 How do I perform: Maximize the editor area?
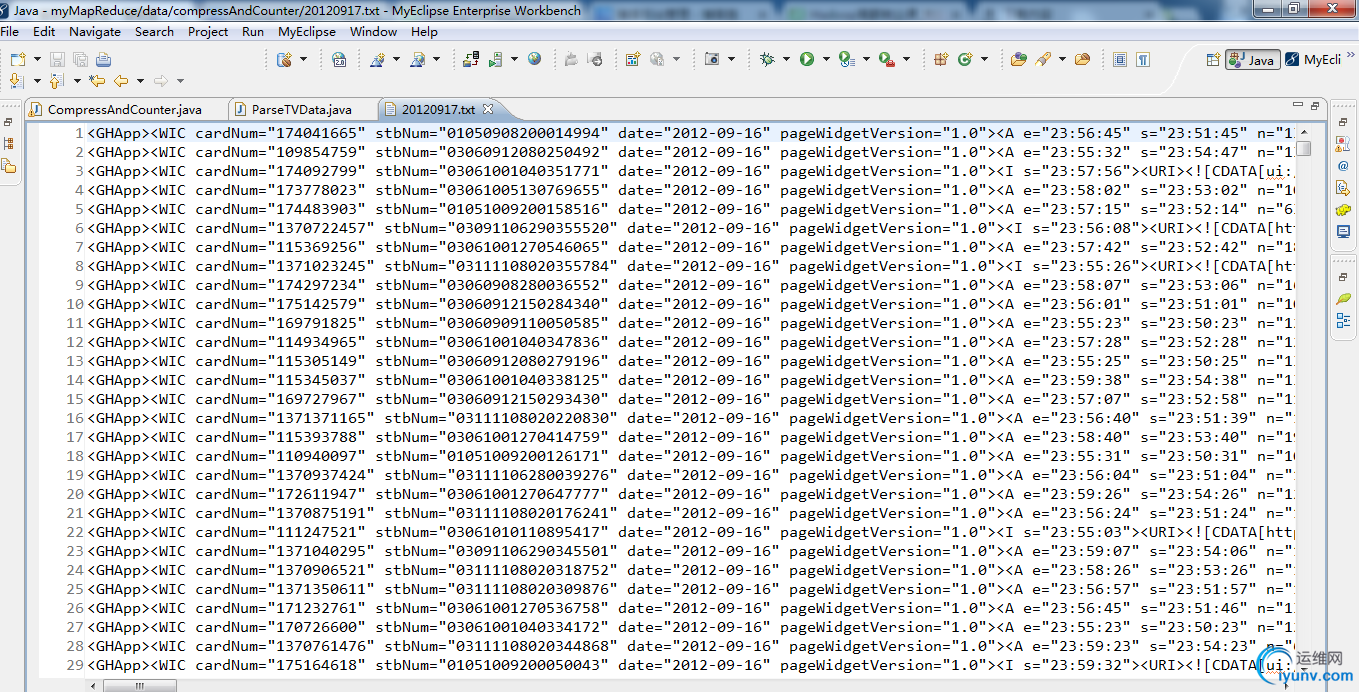(1315, 106)
